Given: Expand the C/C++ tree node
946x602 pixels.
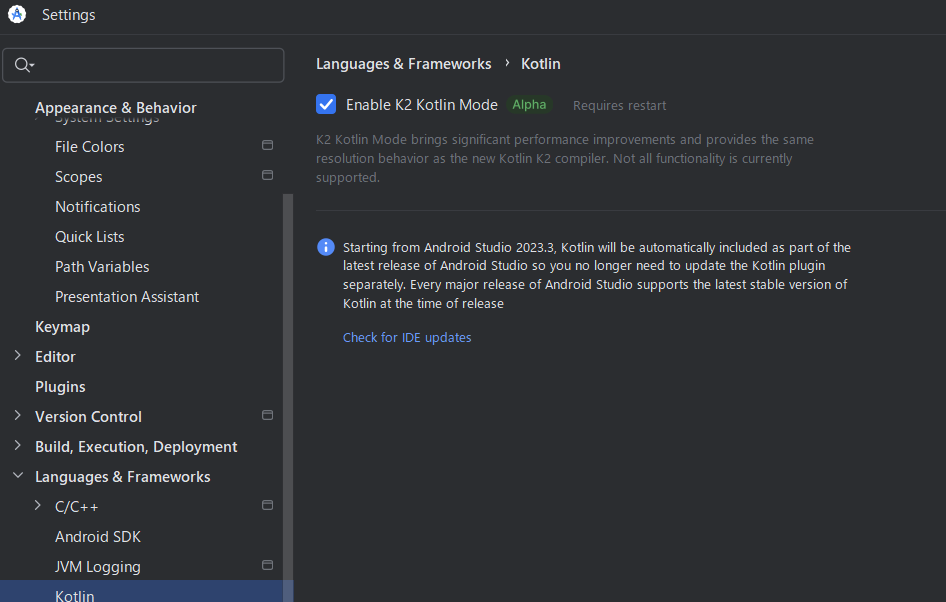Looking at the screenshot, I should pos(38,506).
